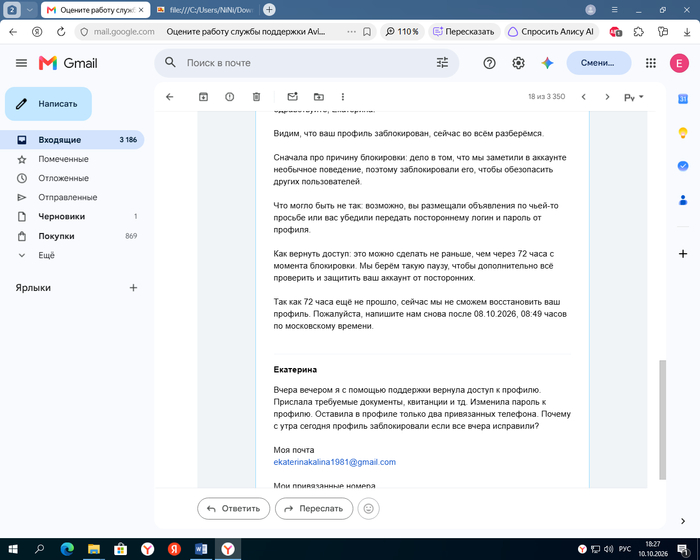Open Google Tasks side panel
The height and width of the screenshot is (560, 700).
(x=683, y=166)
